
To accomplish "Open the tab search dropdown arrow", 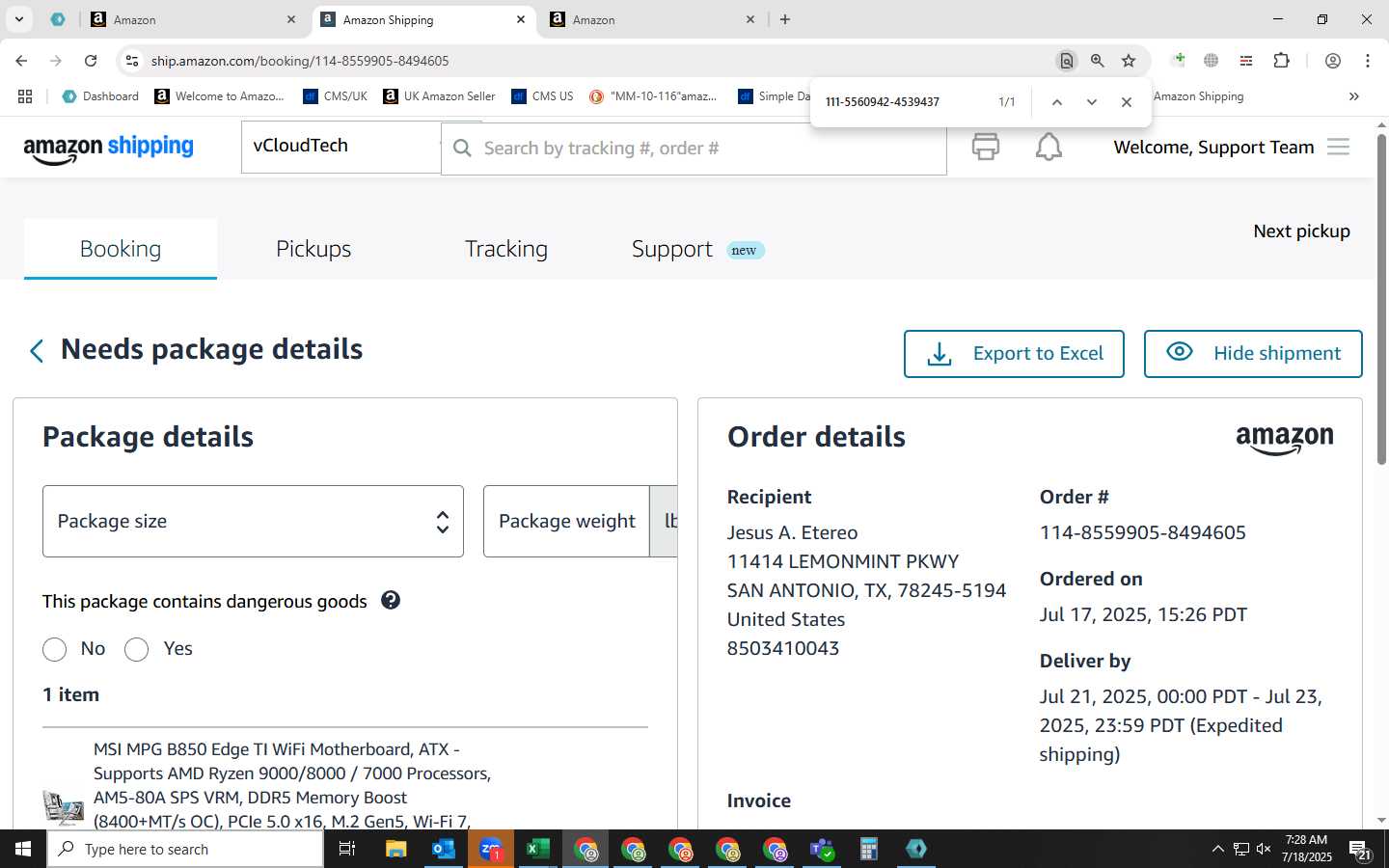I will tap(18, 19).
